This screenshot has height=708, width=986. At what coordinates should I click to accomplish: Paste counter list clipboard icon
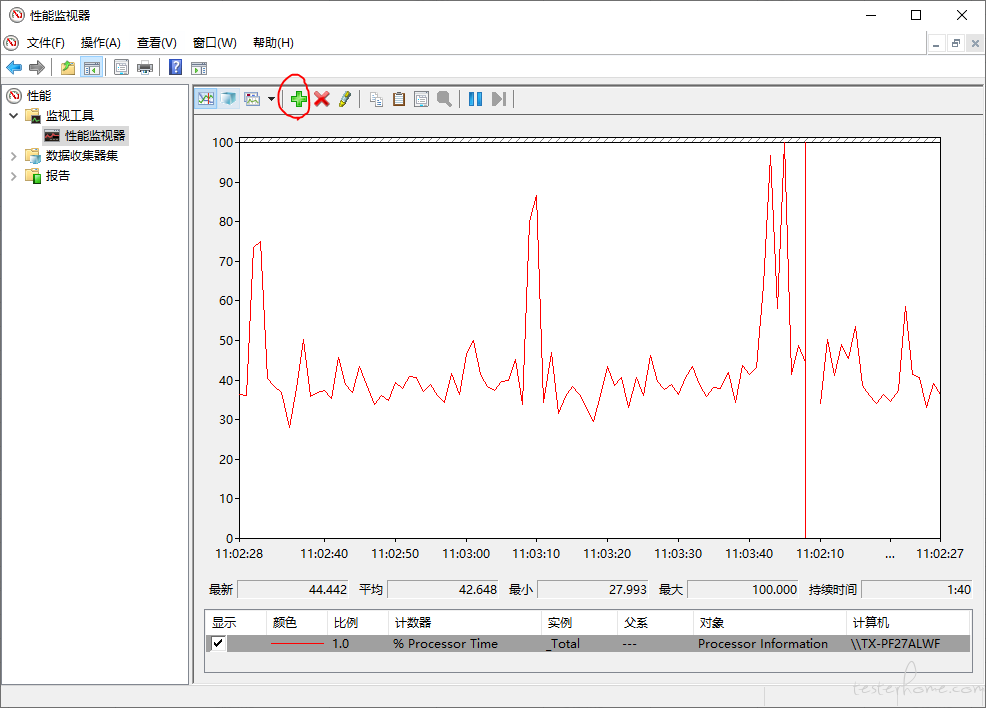399,99
